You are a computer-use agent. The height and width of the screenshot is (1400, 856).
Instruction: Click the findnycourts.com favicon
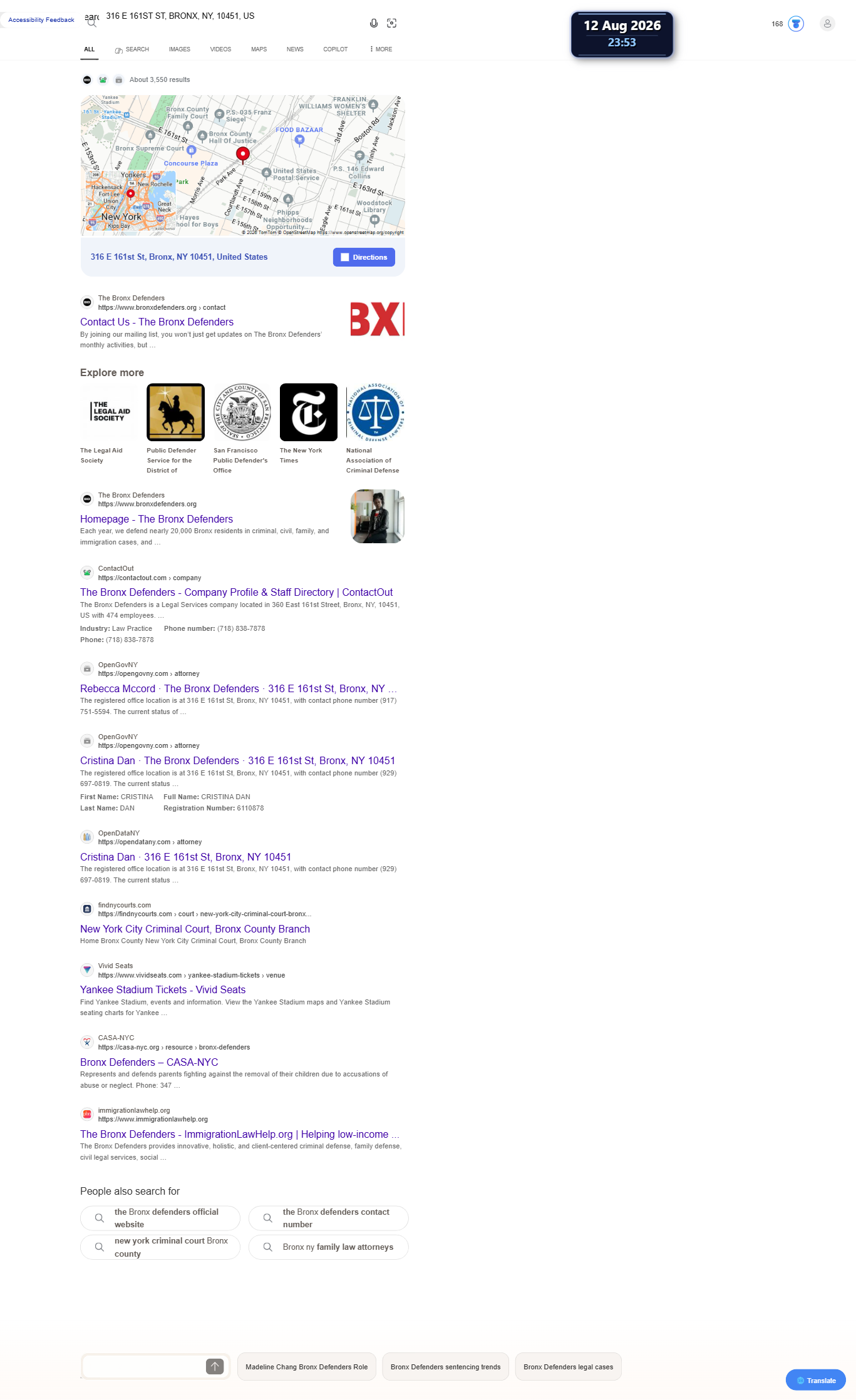[87, 909]
